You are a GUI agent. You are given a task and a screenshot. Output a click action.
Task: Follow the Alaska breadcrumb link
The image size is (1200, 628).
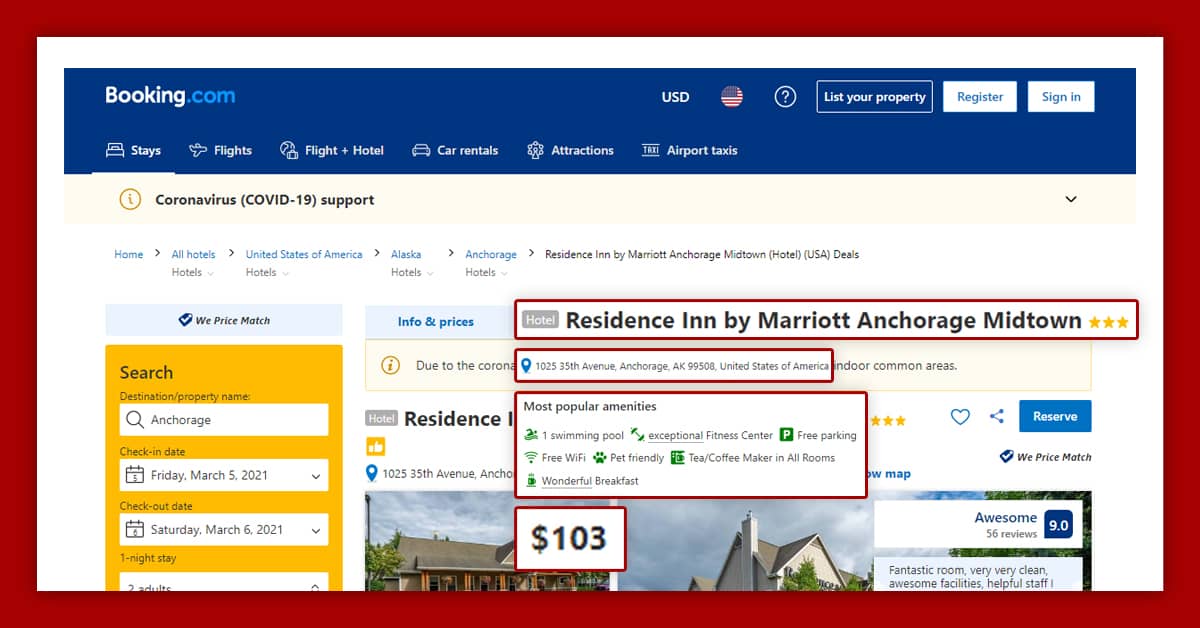coord(406,254)
